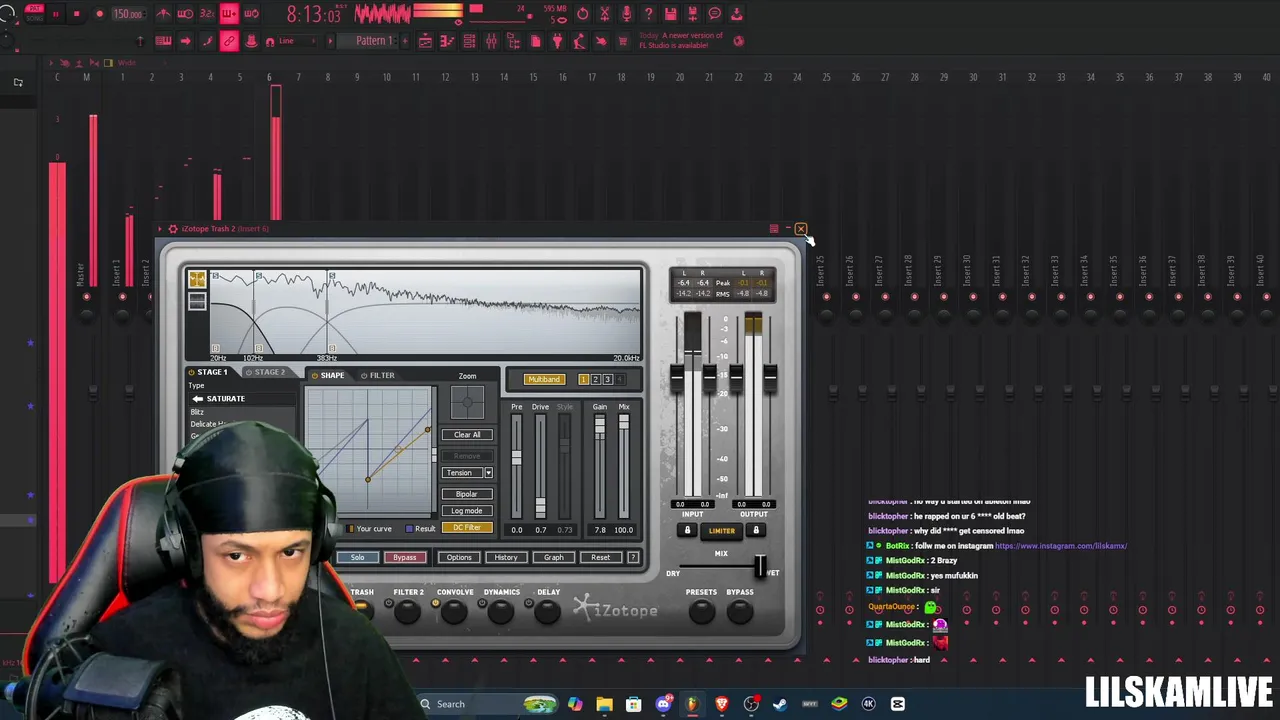Screen dimensions: 1280x720
Task: Click the Trash 2 question mark help button
Action: pyautogui.click(x=633, y=557)
